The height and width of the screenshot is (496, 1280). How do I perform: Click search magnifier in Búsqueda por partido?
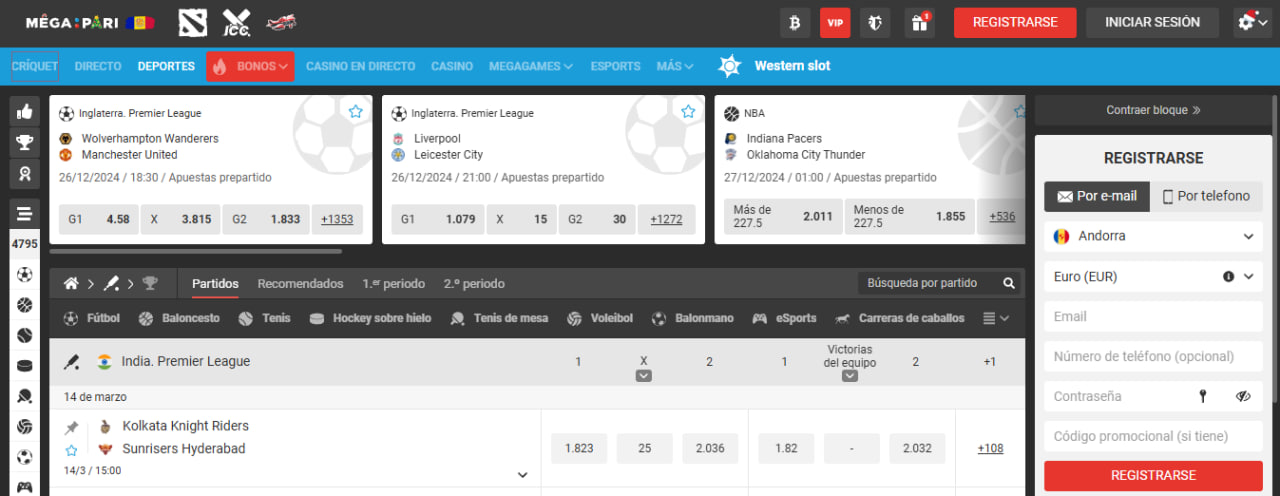tap(1009, 284)
